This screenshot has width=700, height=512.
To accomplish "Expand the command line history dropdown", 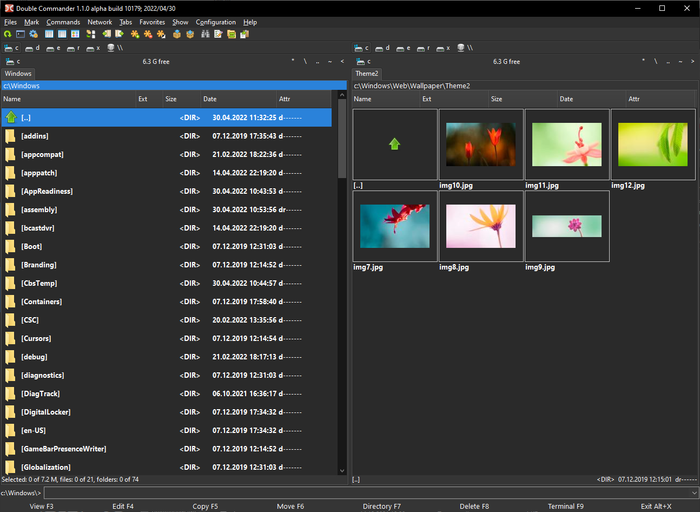I will click(694, 493).
